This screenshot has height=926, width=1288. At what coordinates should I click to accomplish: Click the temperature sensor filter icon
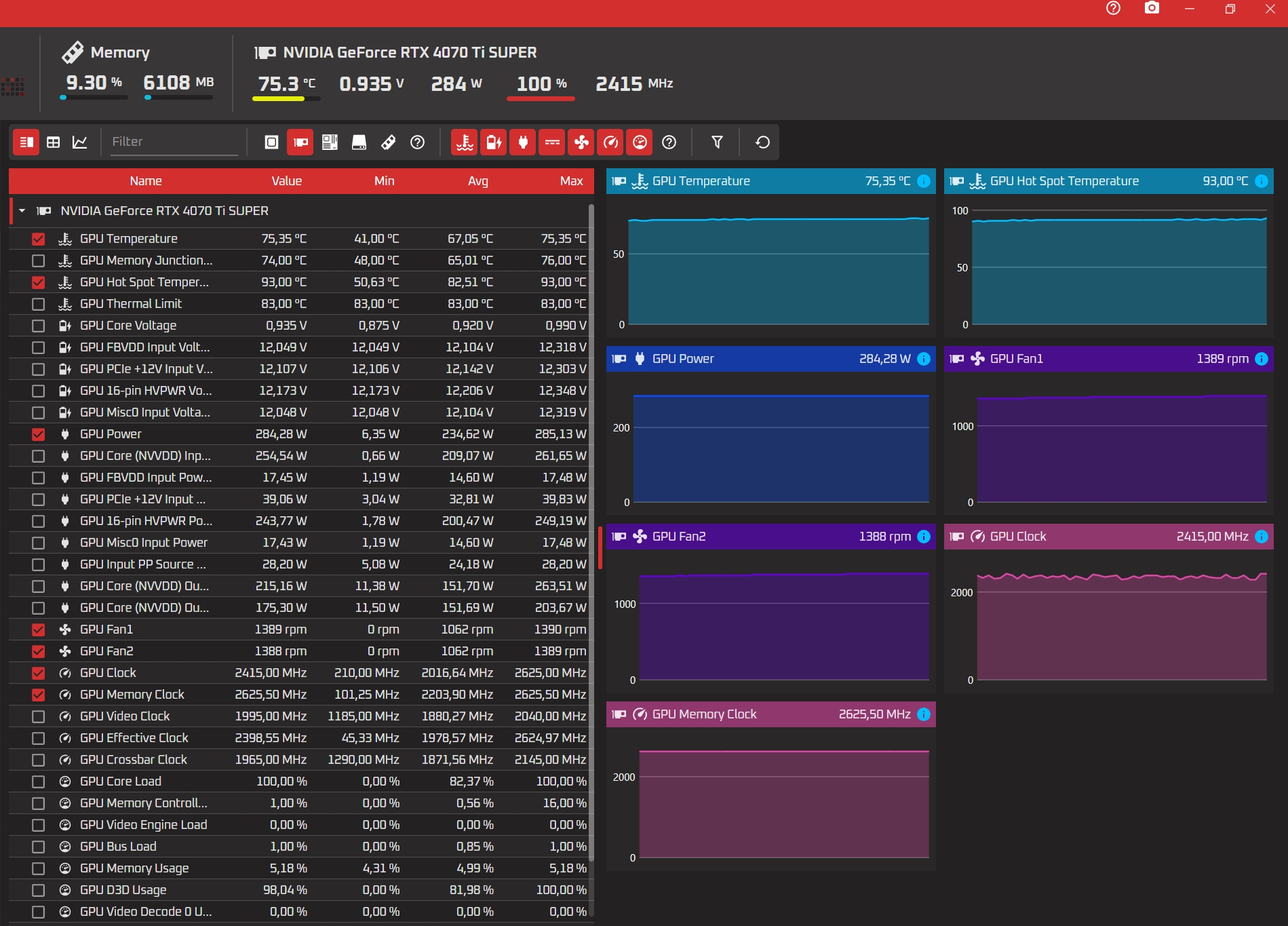coord(465,142)
